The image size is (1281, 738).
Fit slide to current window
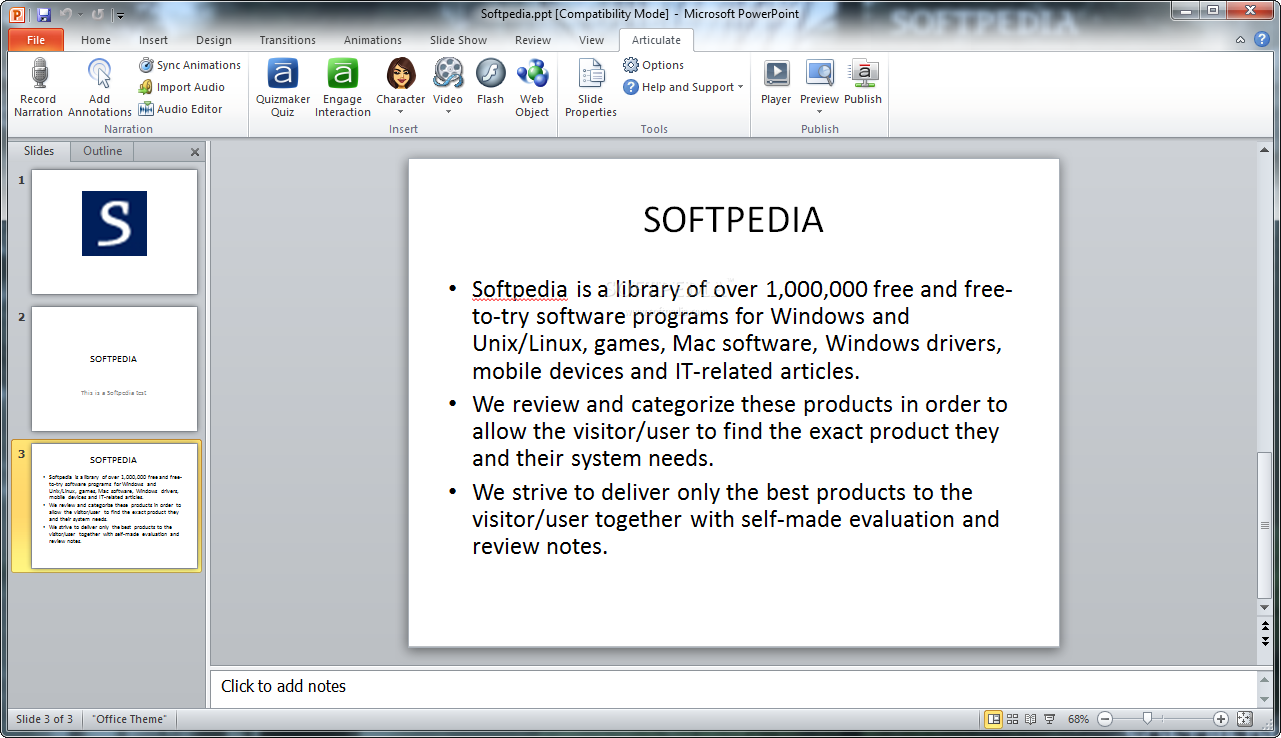click(1244, 719)
